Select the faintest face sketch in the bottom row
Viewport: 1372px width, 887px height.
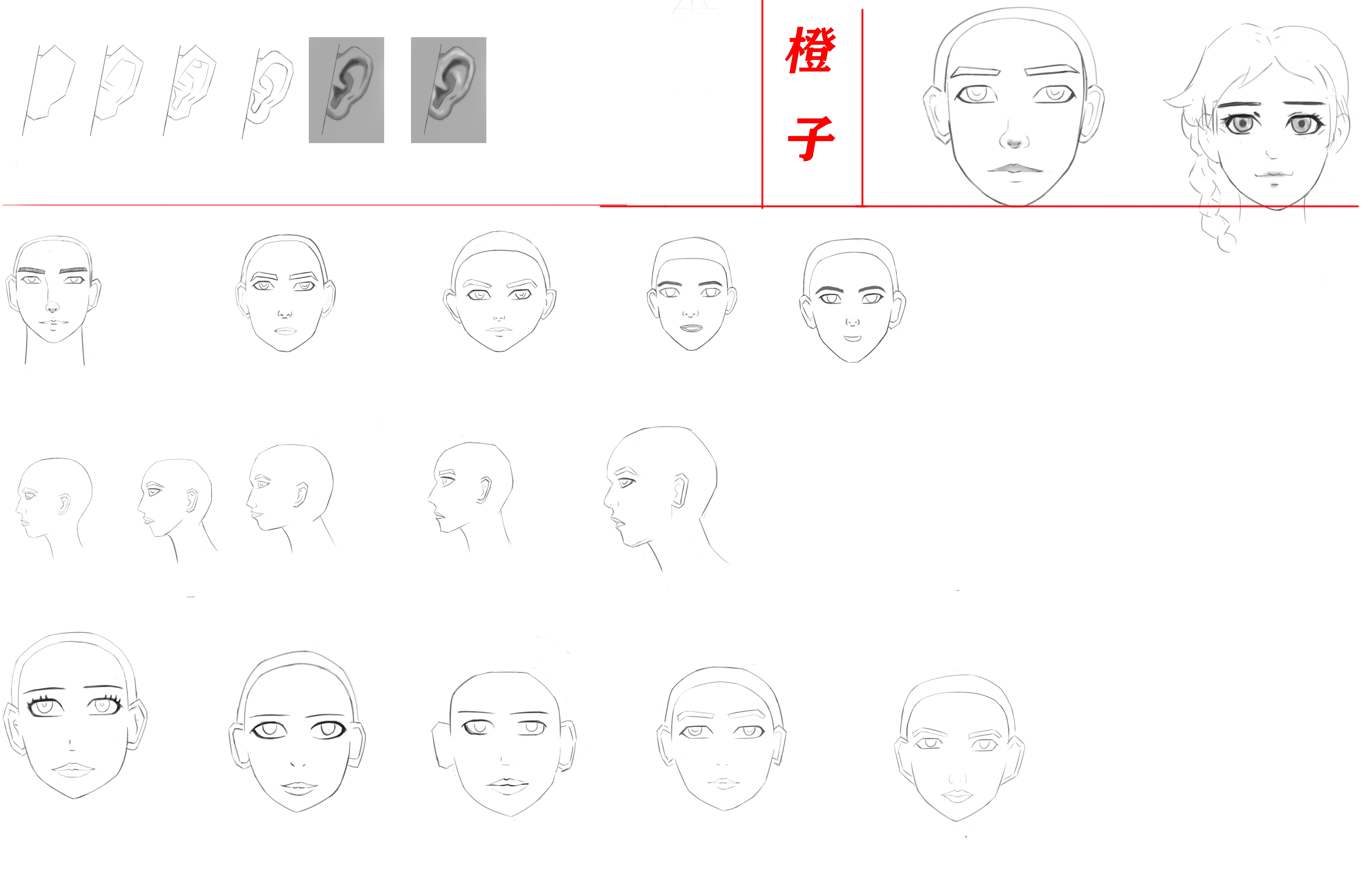pos(959,748)
